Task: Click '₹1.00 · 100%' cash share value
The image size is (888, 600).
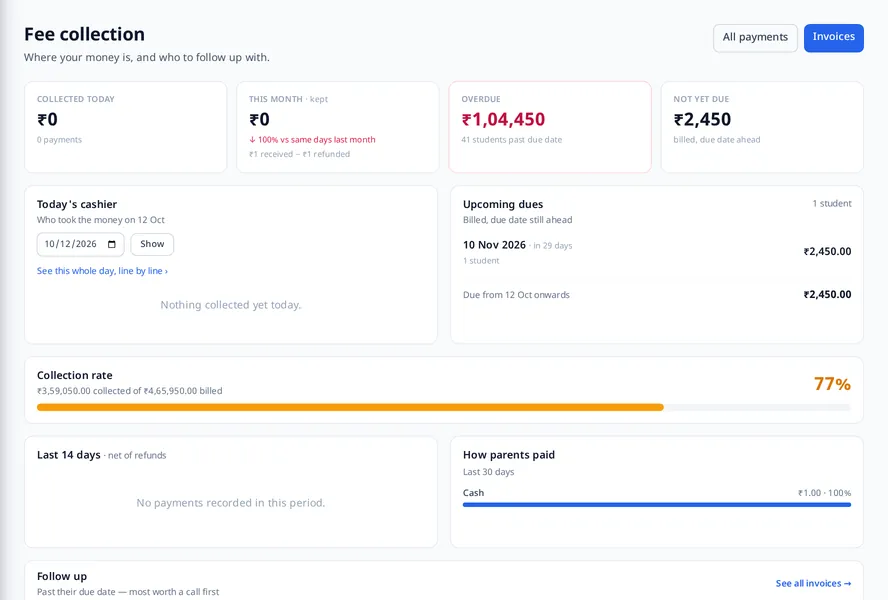Action: [825, 493]
